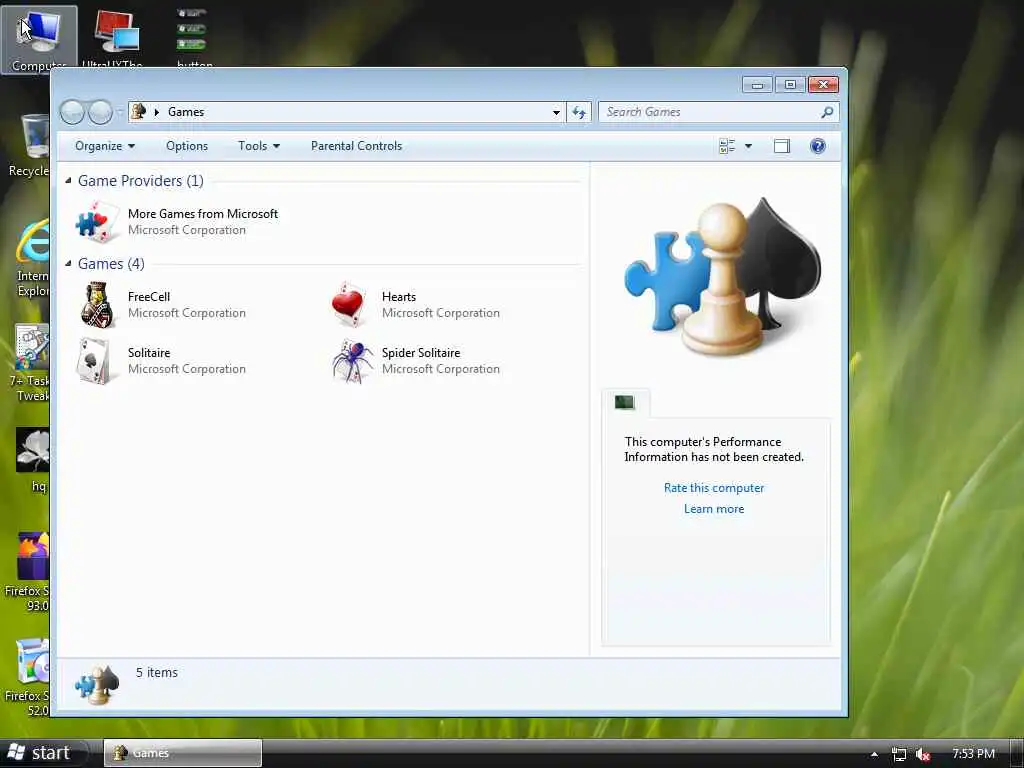Open the view options dropdown arrow
1024x768 pixels.
tap(748, 146)
